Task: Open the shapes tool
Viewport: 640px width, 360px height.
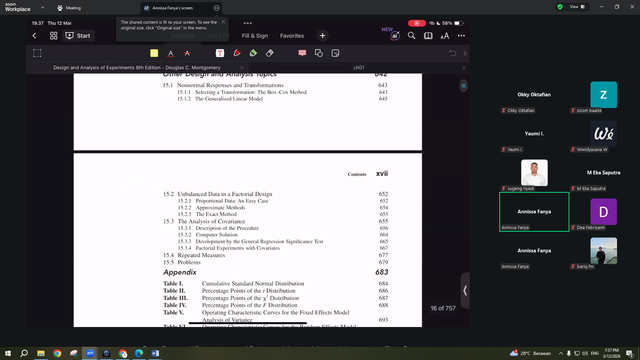Action: (x=319, y=53)
